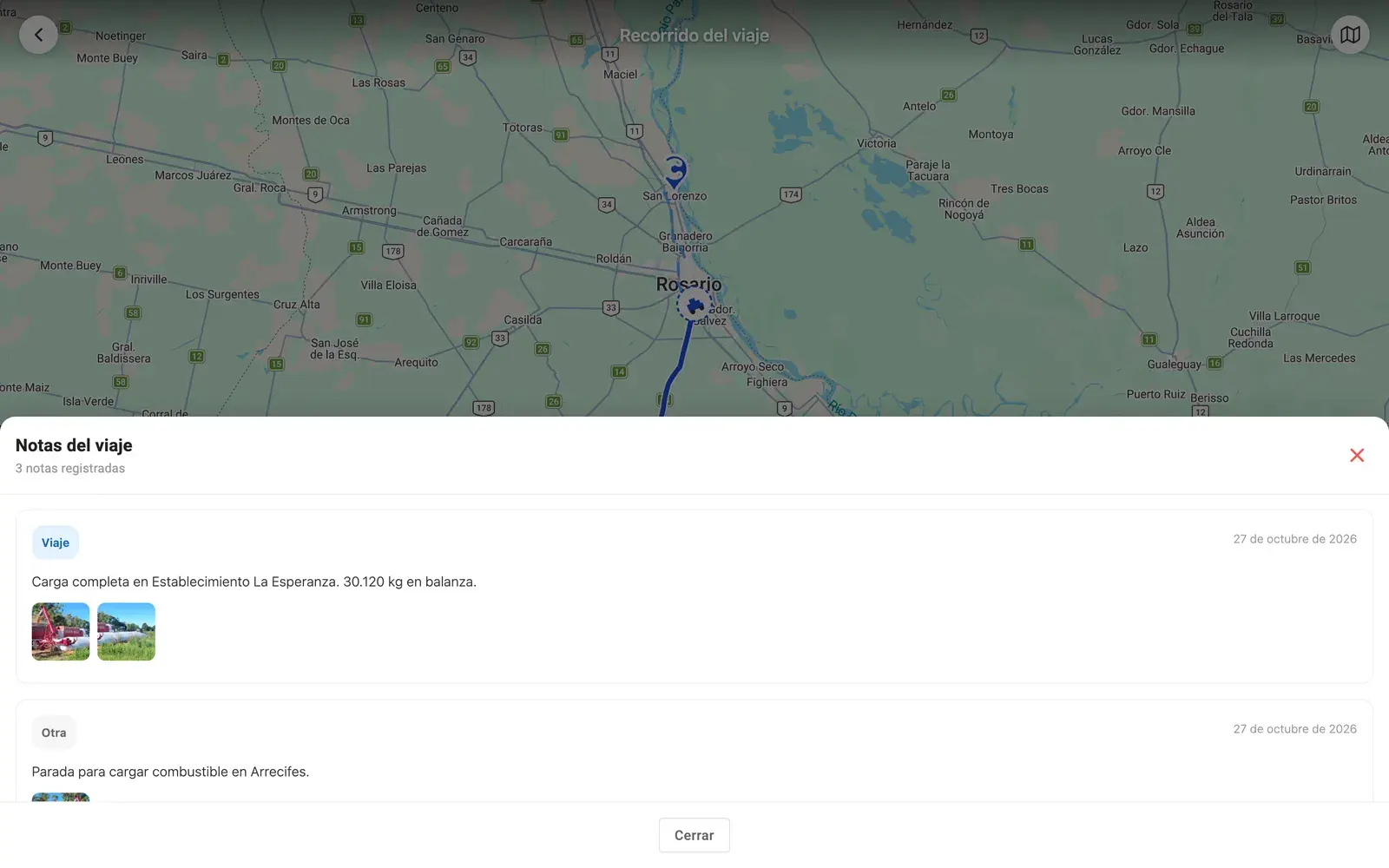
Task: Click the 'Recorrido del viaje' map title
Action: [x=694, y=36]
